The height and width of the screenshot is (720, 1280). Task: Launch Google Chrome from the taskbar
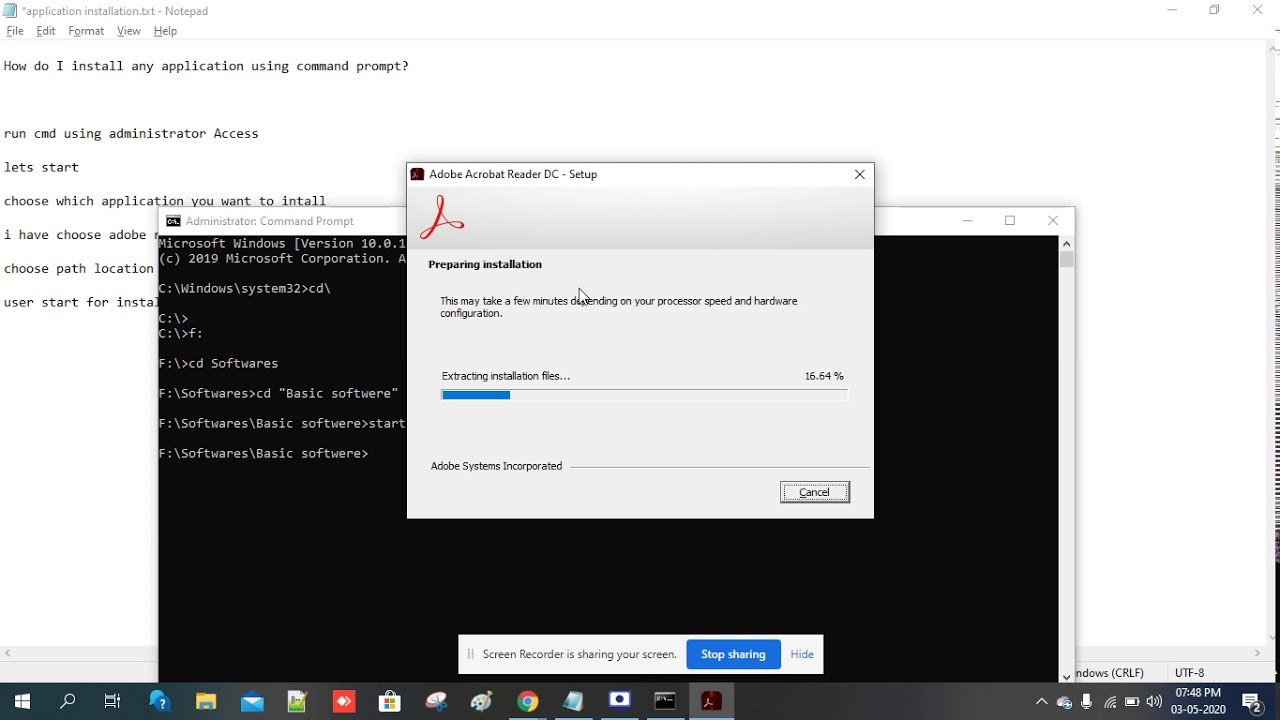point(528,701)
